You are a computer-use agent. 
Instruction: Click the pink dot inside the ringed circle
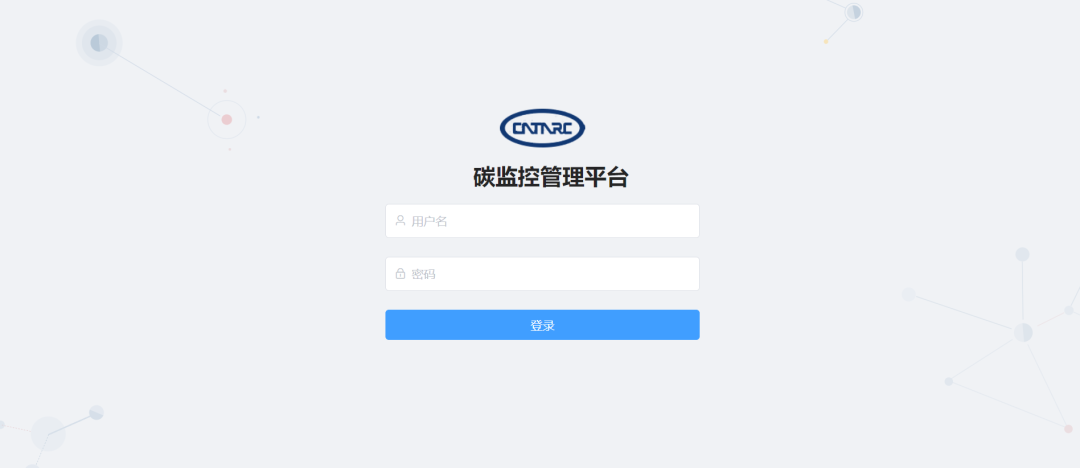(227, 120)
